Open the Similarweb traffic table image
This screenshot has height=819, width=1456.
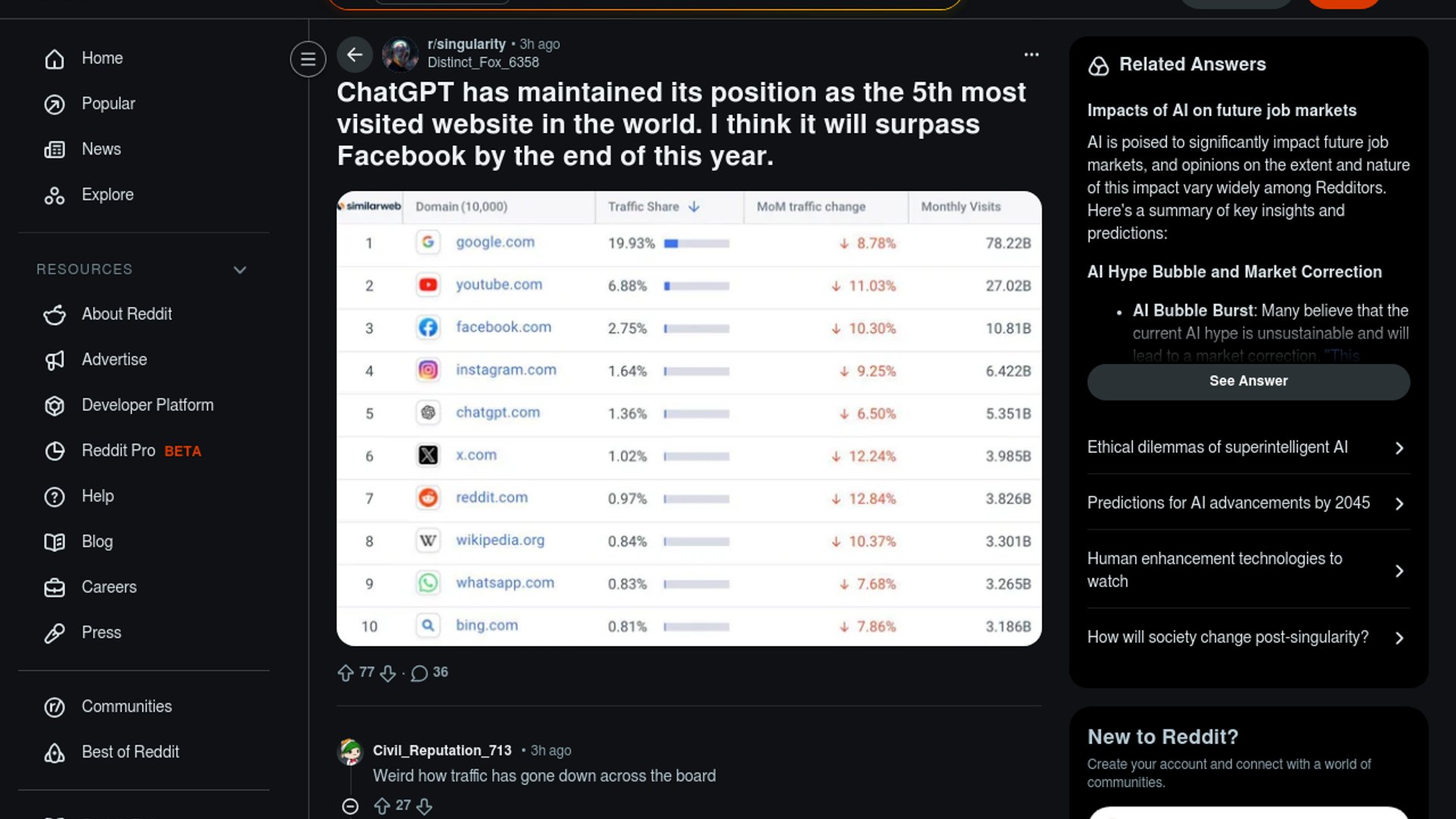click(x=689, y=419)
